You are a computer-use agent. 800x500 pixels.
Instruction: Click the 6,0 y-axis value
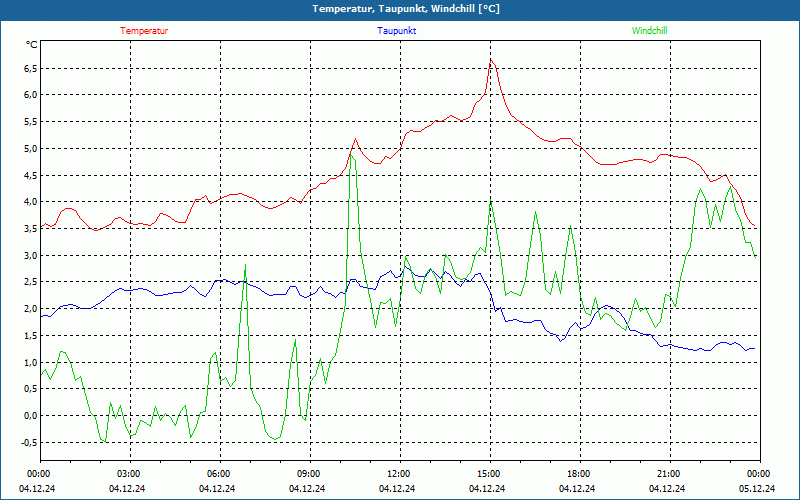(x=30, y=95)
